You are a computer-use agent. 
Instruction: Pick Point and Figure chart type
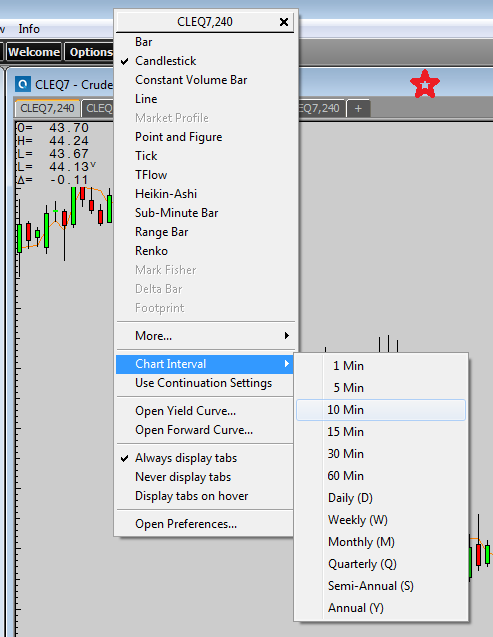(205, 137)
